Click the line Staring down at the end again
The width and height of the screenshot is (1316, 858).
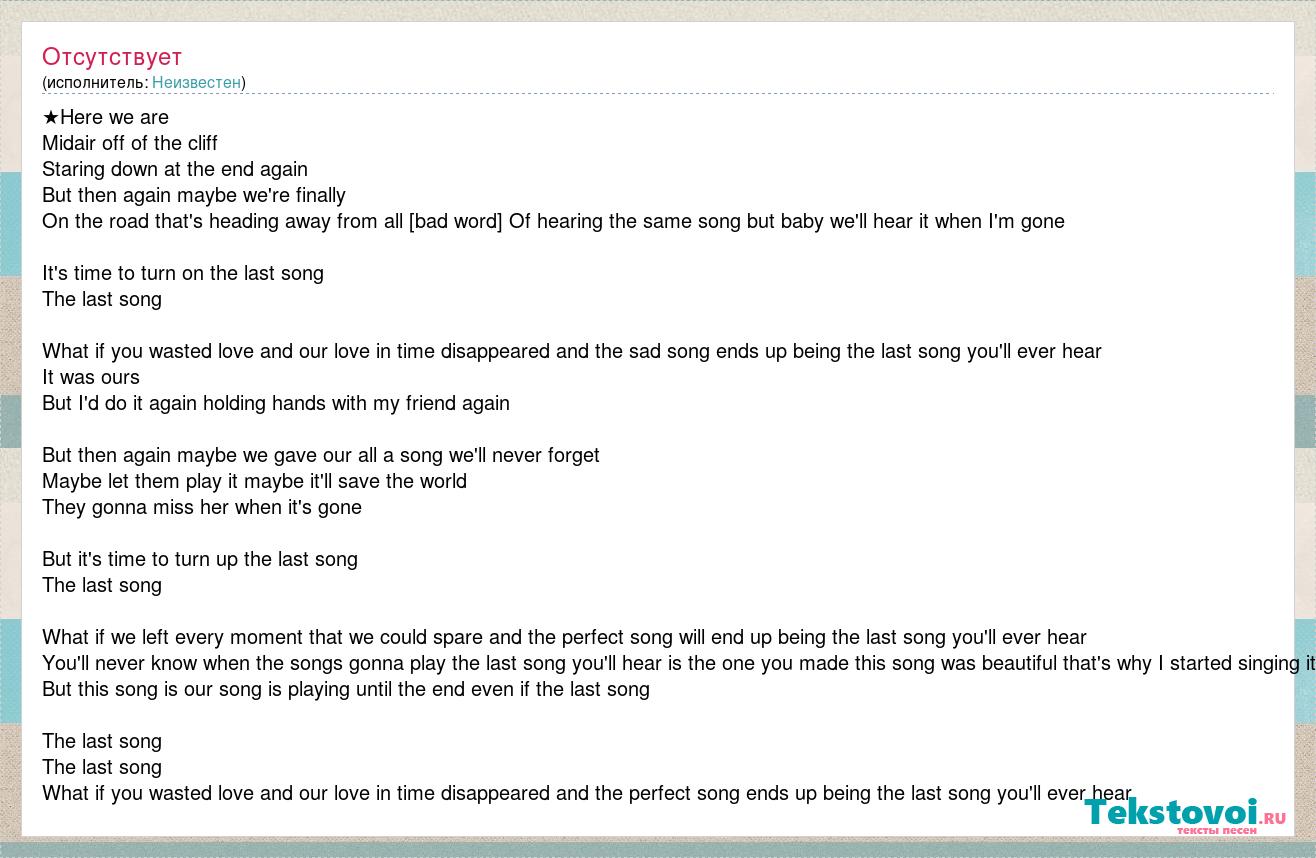coord(175,169)
